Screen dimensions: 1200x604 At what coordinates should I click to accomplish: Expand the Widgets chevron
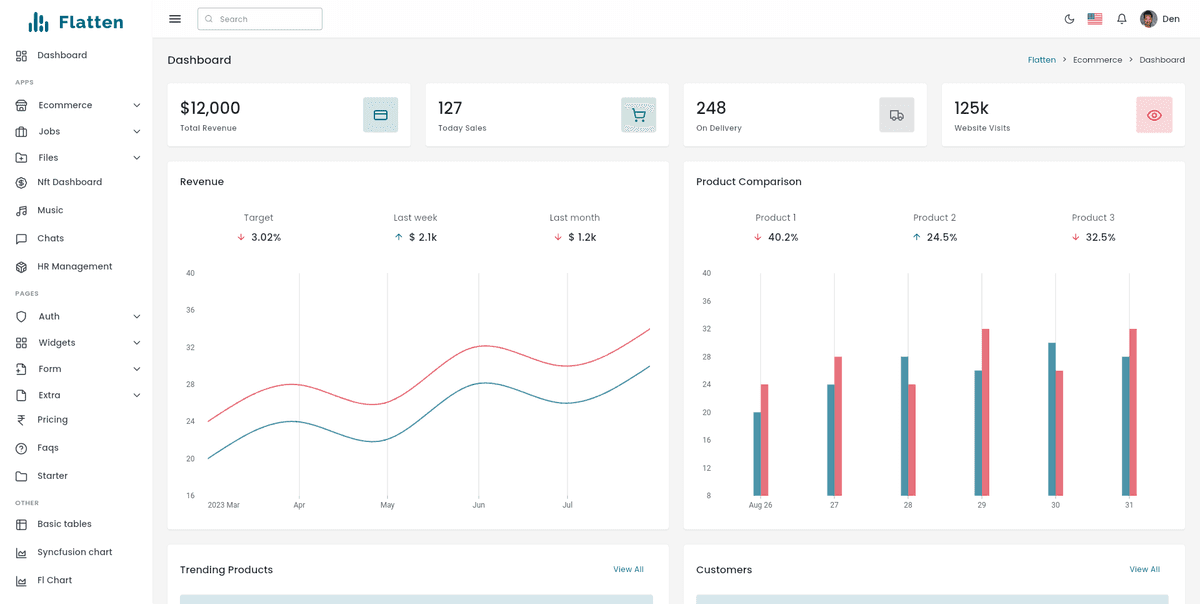[x=137, y=342]
